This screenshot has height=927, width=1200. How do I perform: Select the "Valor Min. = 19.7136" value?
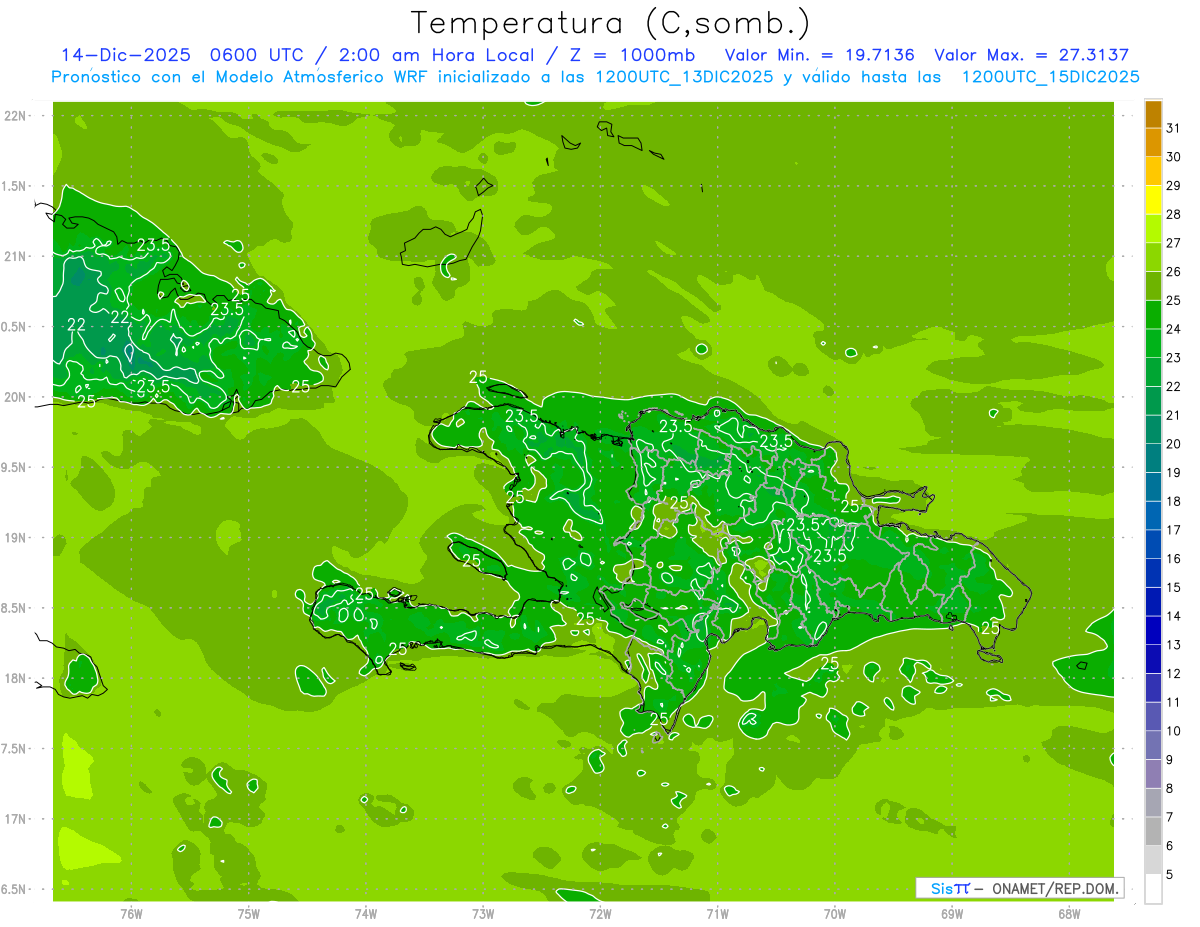point(820,55)
